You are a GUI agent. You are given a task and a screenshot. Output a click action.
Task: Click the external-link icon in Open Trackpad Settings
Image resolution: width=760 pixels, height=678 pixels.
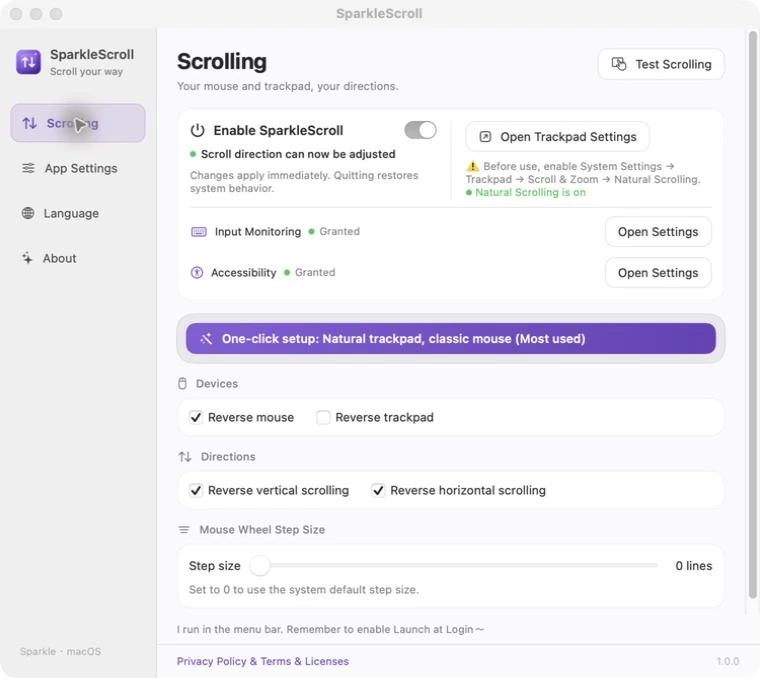[485, 137]
